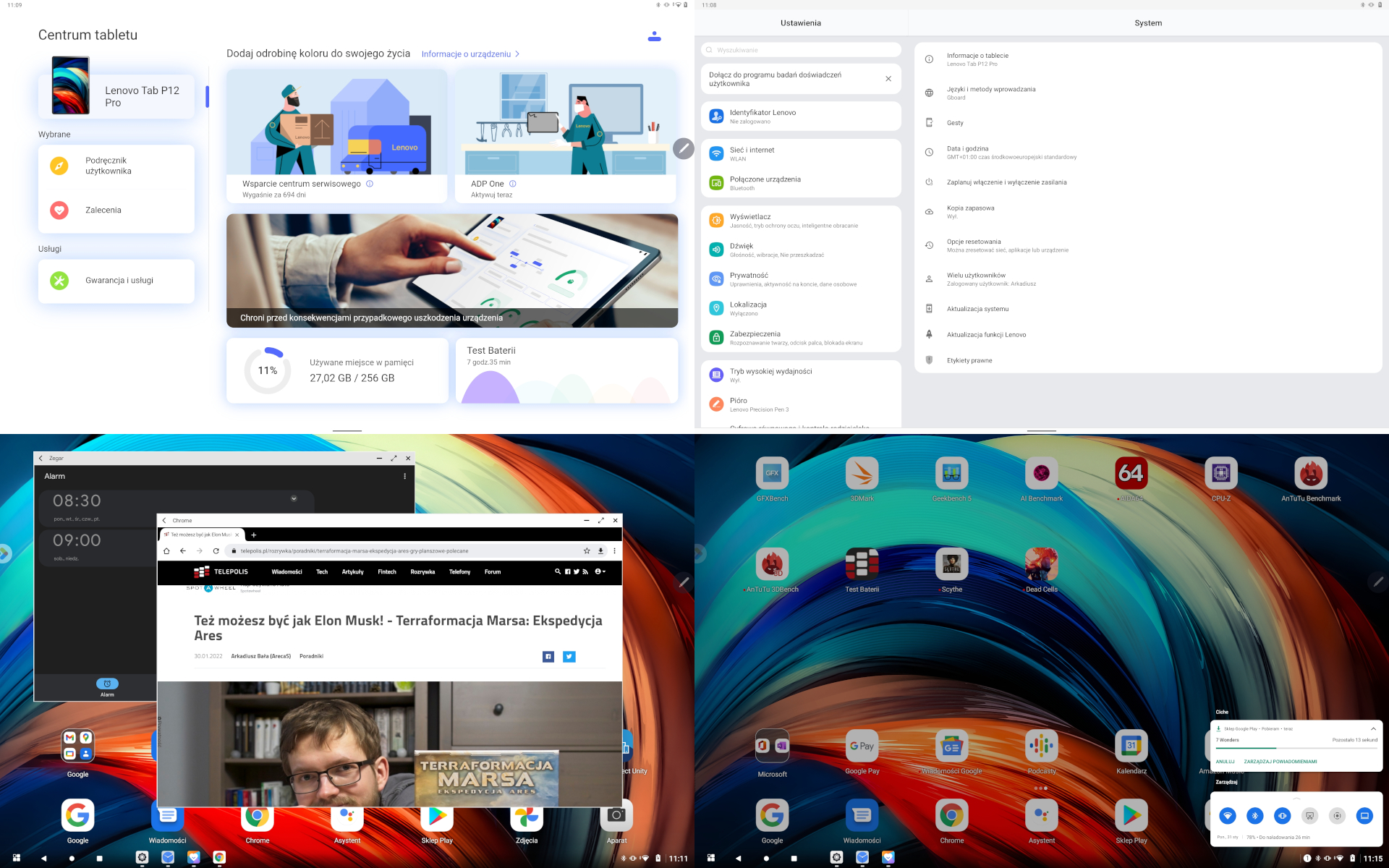
Task: Toggle the Bluetooth quick settings tile
Action: pyautogui.click(x=1254, y=816)
